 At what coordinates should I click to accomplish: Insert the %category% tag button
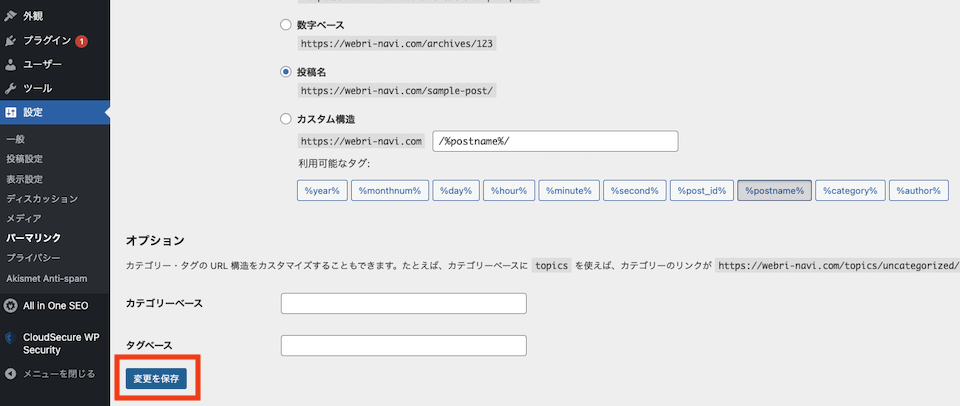(850, 190)
